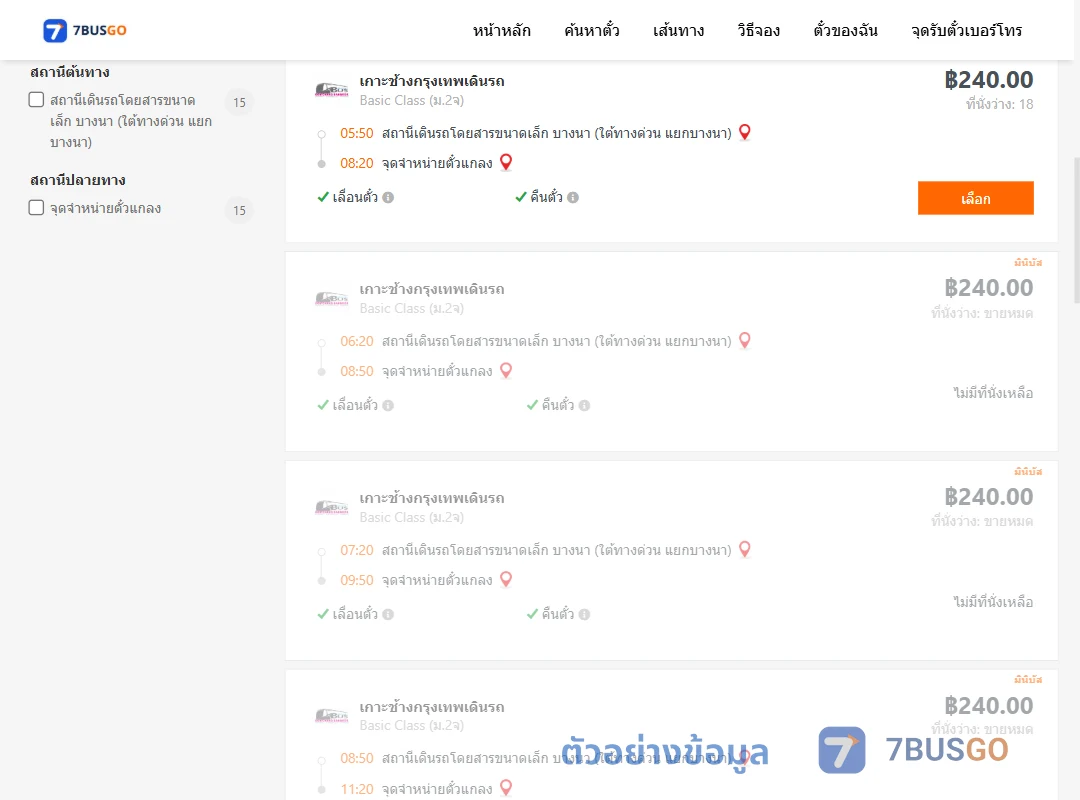Click the มินิบัส tag on 07:20 trip card
Screen dimensions: 1080x800
pyautogui.click(x=1028, y=471)
